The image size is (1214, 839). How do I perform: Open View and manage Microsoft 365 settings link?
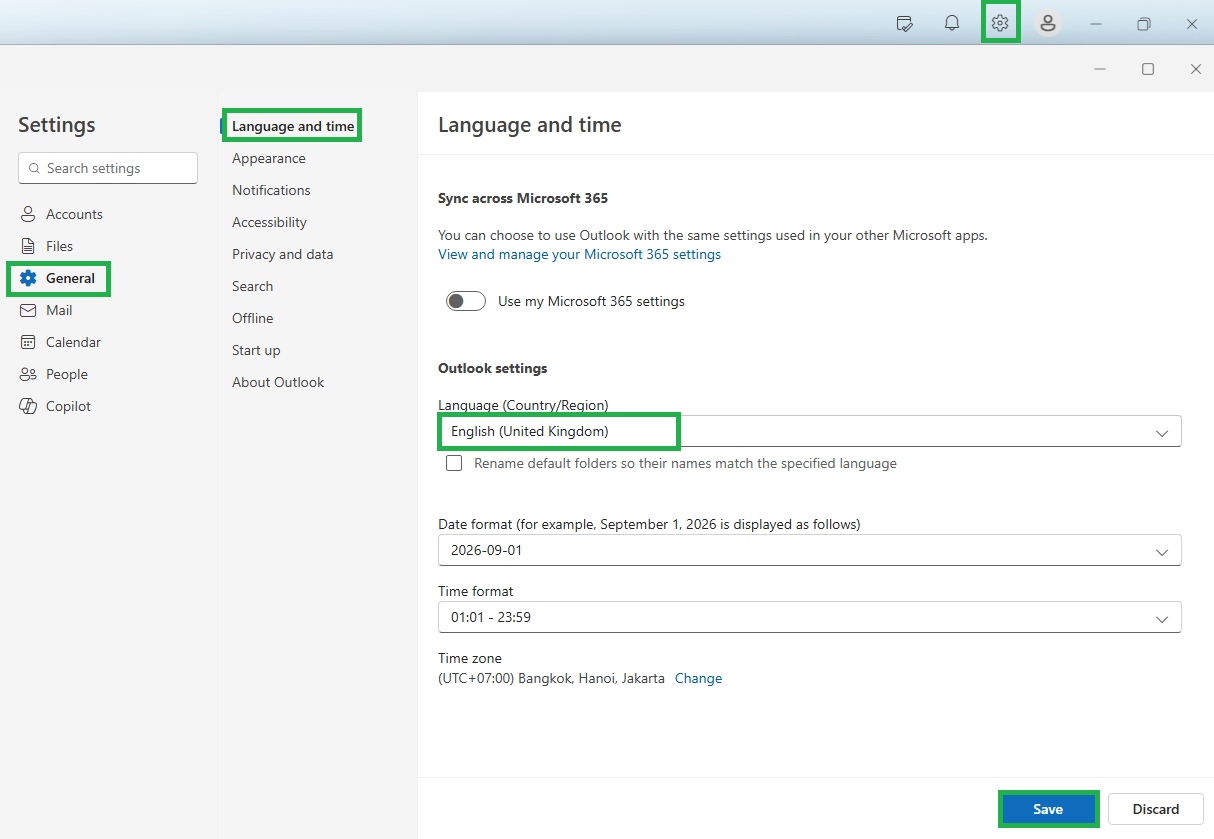tap(579, 254)
